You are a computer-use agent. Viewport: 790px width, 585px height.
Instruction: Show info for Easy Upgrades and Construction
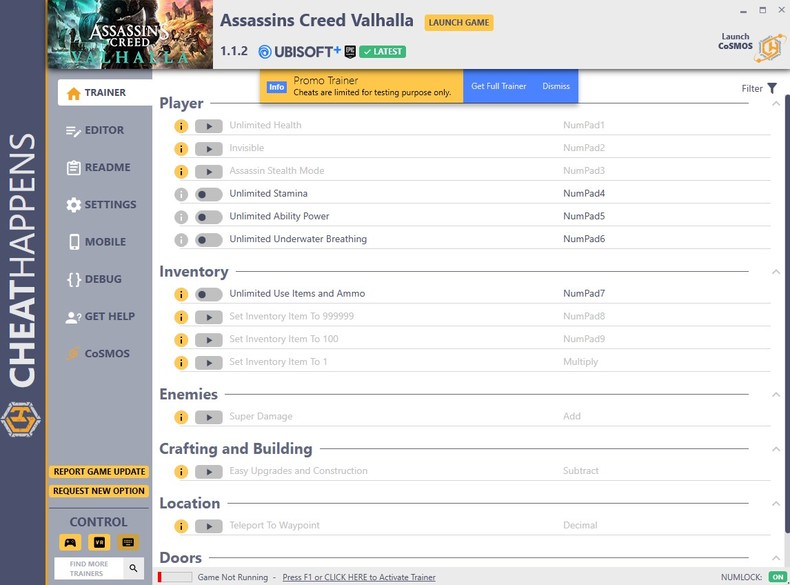pyautogui.click(x=181, y=472)
